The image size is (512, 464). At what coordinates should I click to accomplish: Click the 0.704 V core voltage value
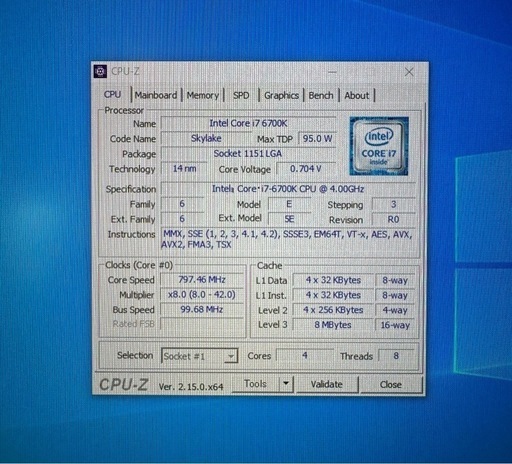pyautogui.click(x=306, y=169)
